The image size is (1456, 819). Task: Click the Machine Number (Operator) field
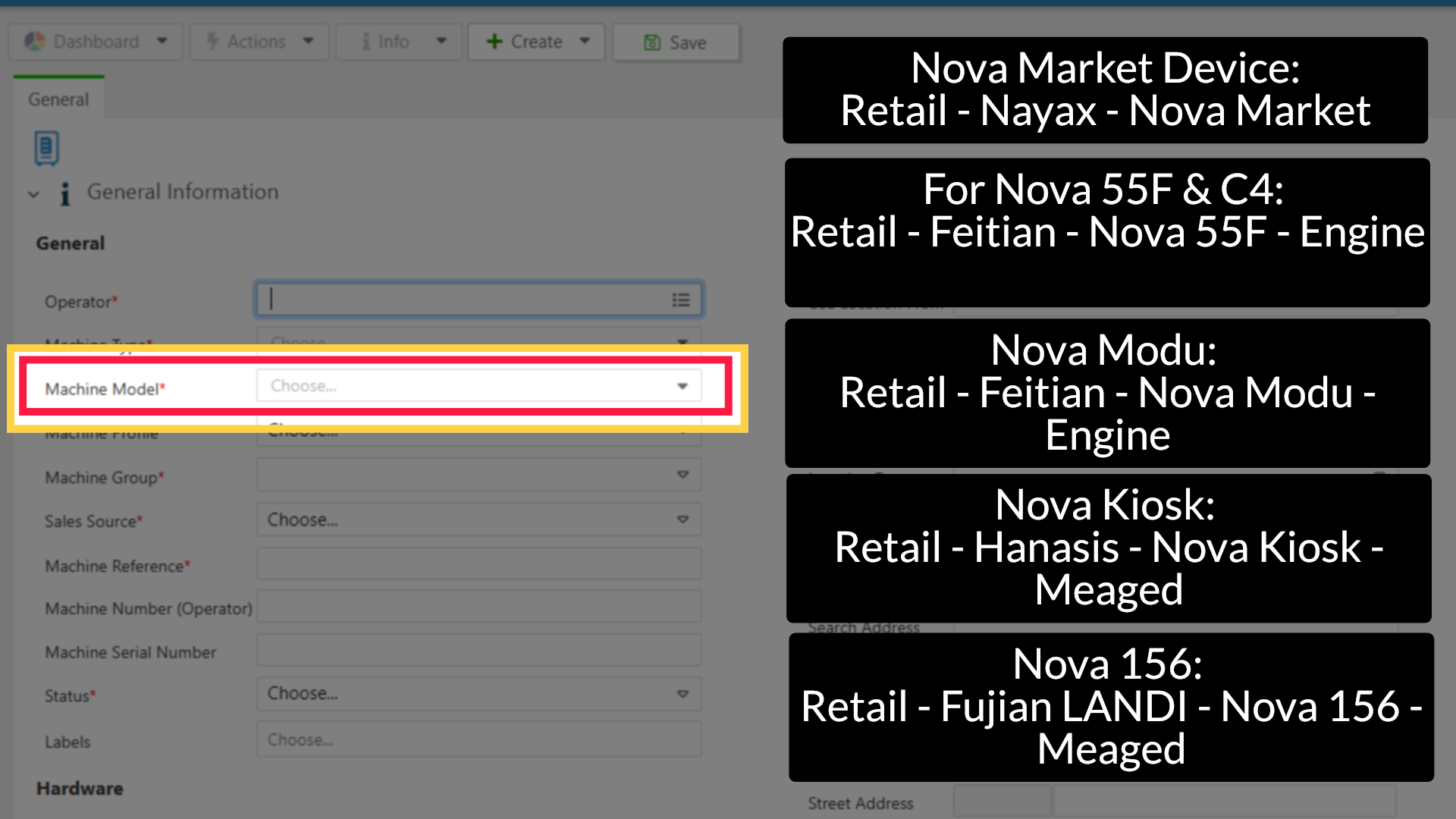pyautogui.click(x=479, y=607)
